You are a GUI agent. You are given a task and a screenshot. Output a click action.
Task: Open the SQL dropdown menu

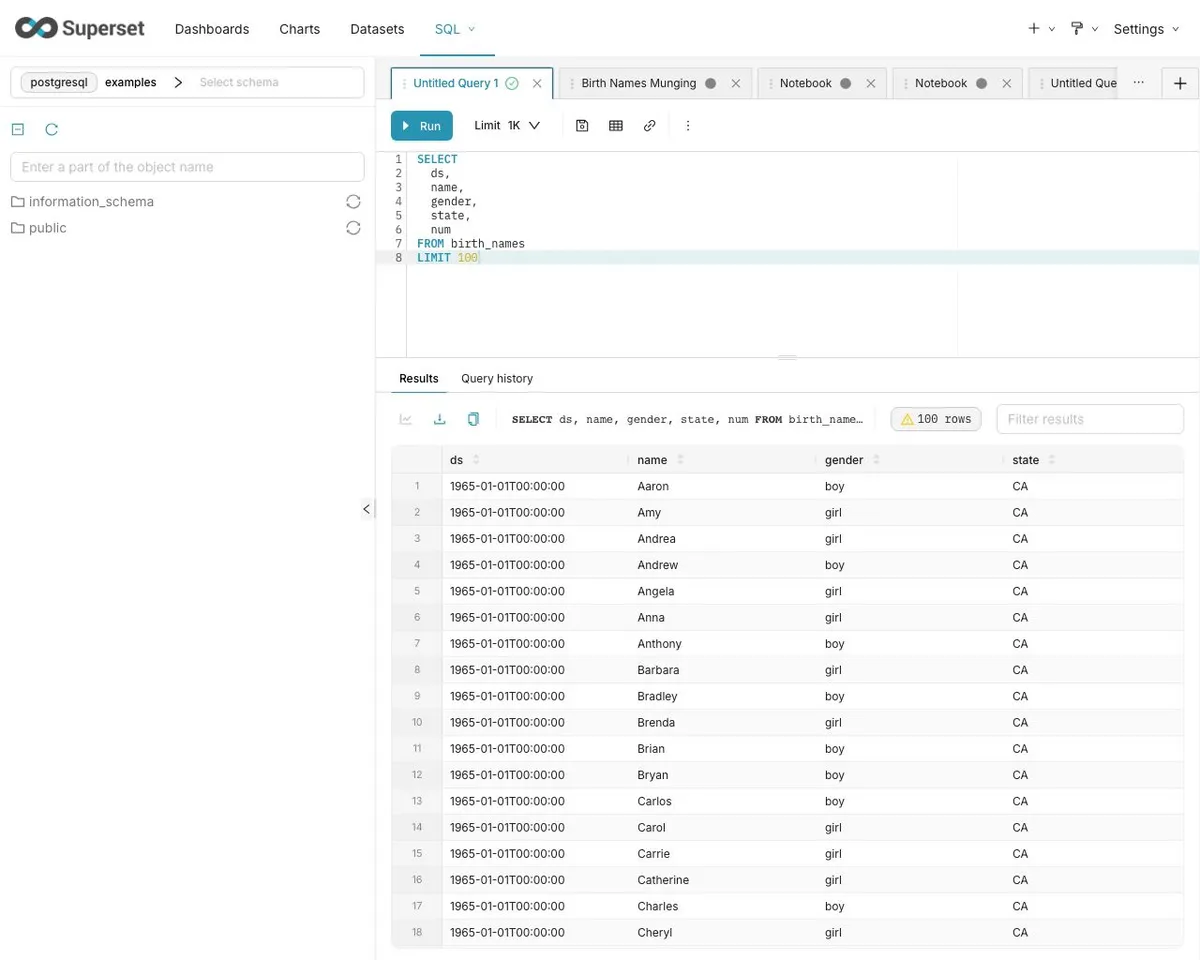455,29
